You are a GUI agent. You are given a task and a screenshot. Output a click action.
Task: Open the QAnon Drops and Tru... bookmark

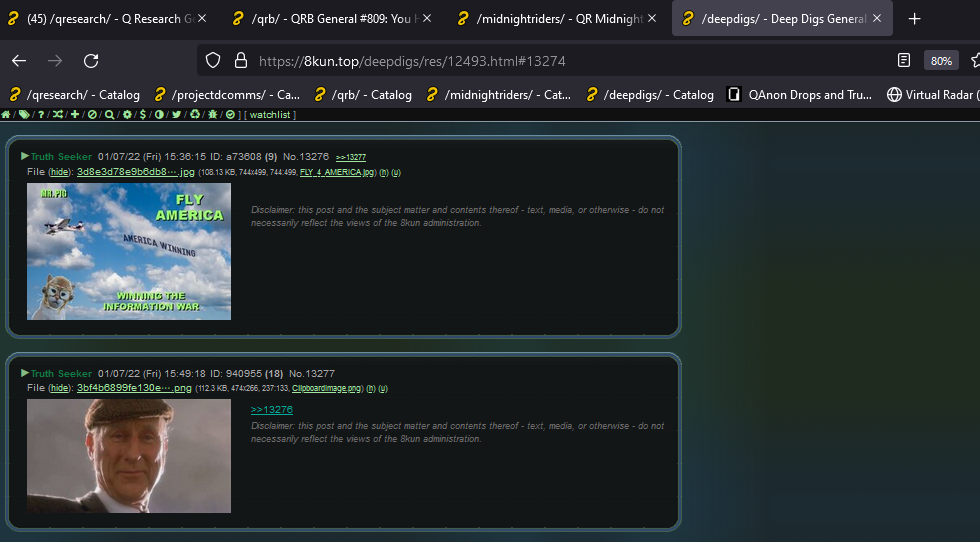pyautogui.click(x=800, y=94)
